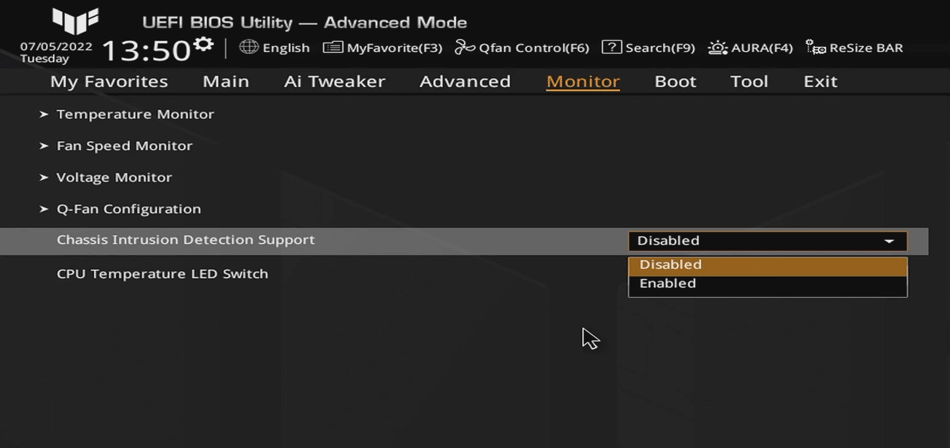The width and height of the screenshot is (950, 448).
Task: Open the Advanced tab
Action: (465, 81)
